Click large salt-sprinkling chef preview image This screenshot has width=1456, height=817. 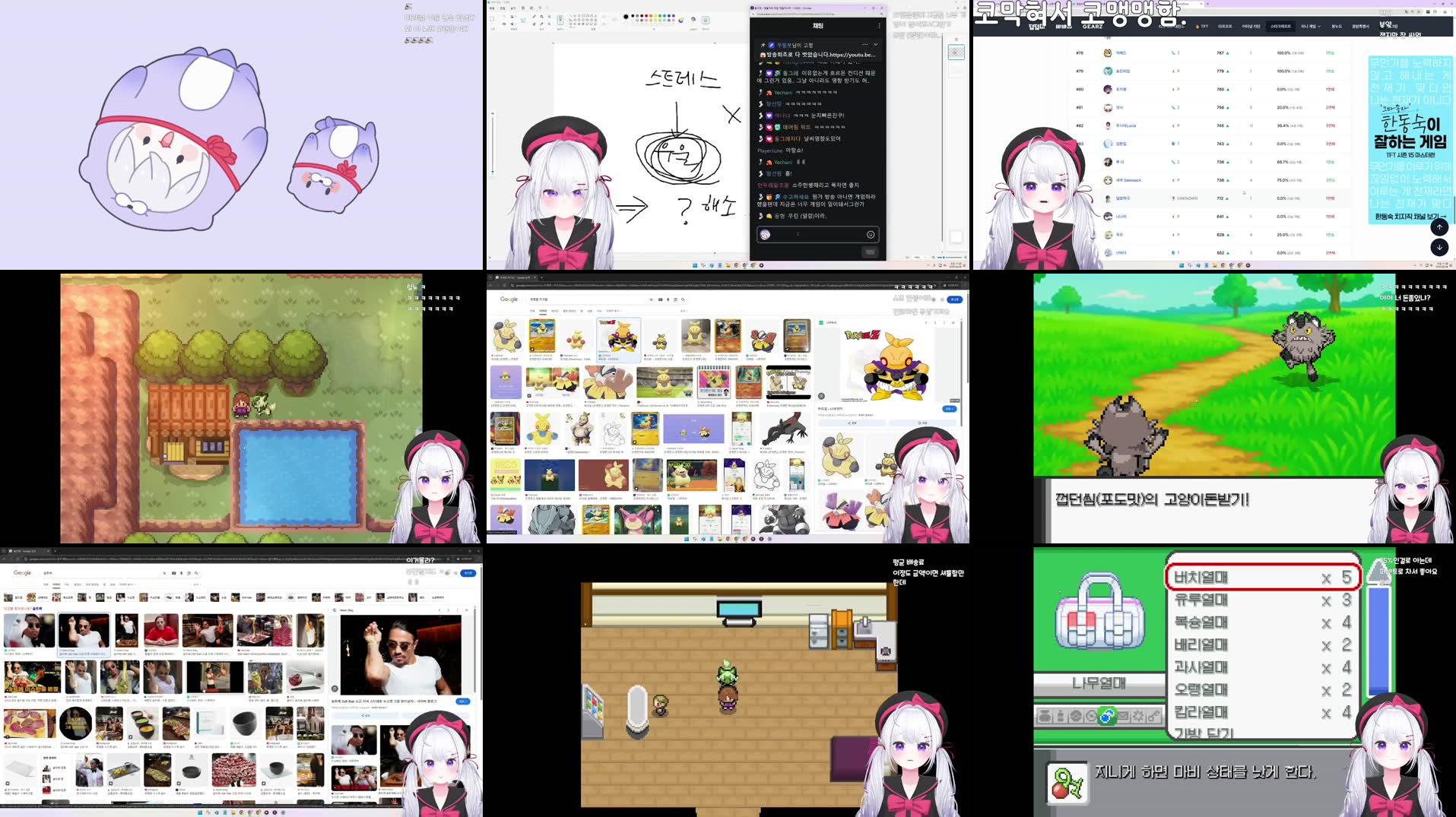[401, 655]
